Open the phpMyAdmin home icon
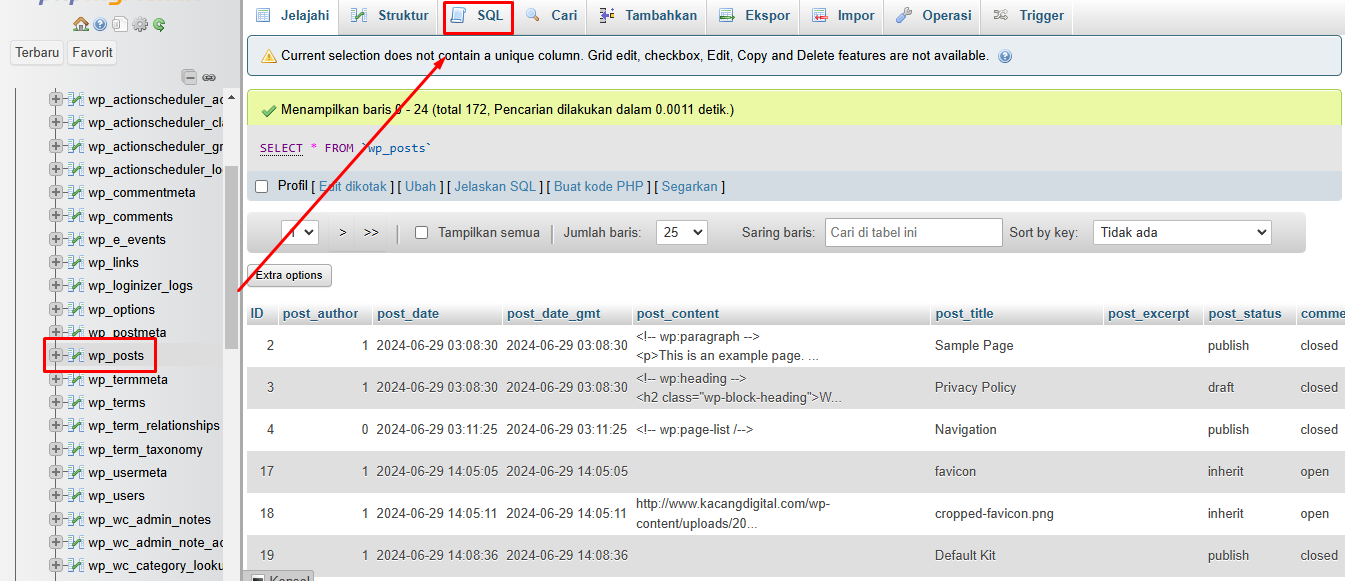 pyautogui.click(x=81, y=24)
